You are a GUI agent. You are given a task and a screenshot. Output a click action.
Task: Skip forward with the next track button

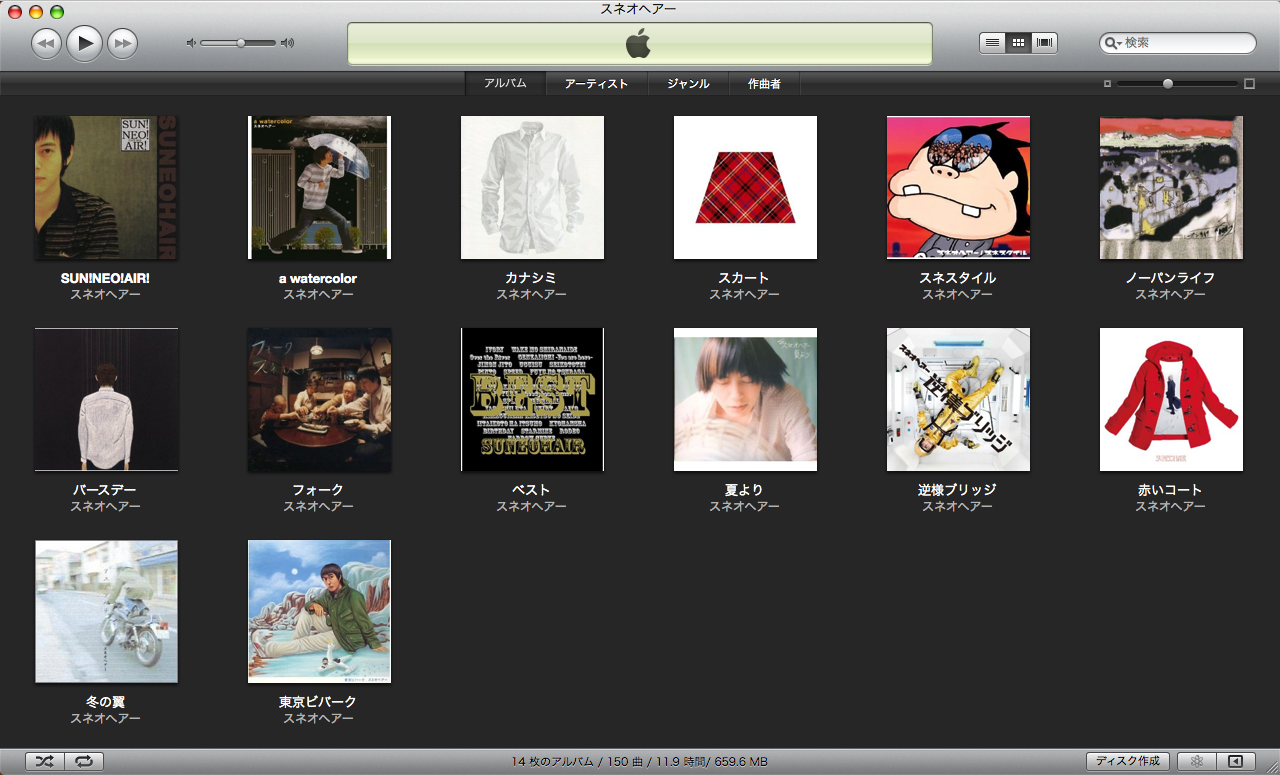click(x=122, y=43)
